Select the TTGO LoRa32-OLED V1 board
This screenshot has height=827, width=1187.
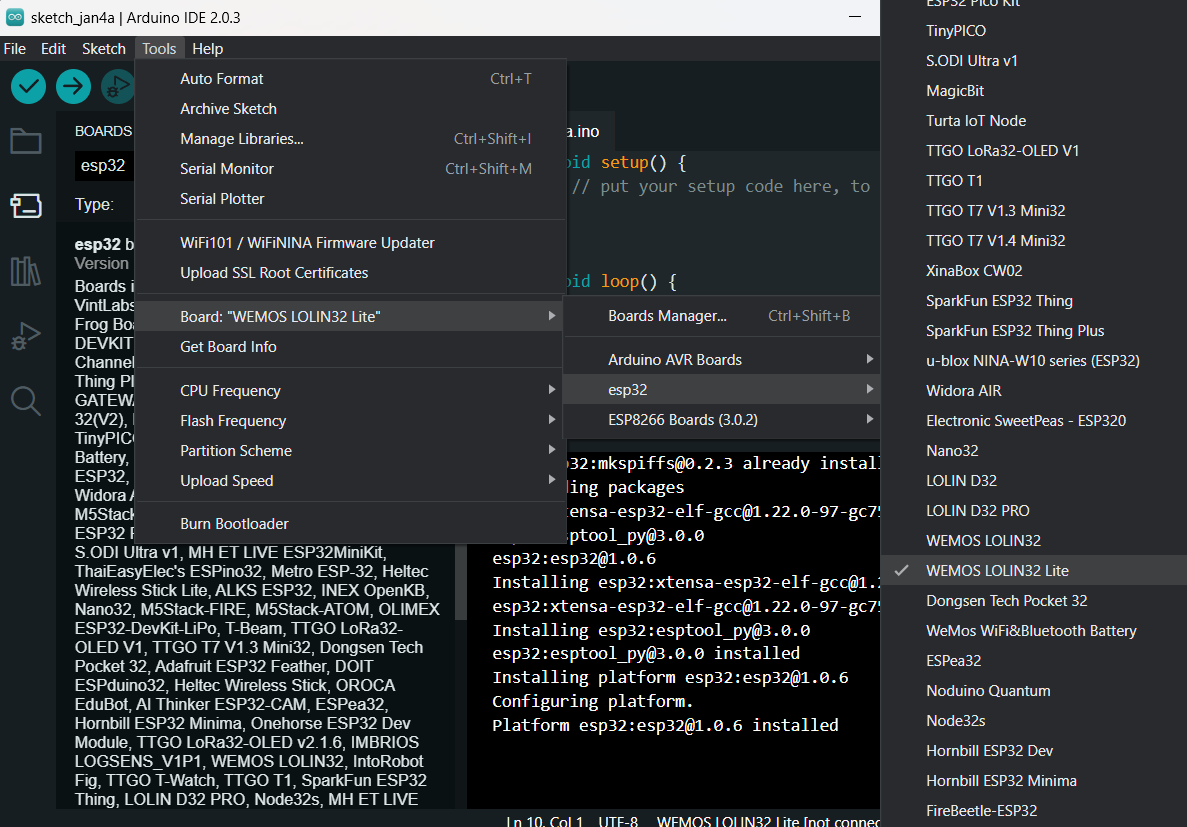pos(1033,151)
